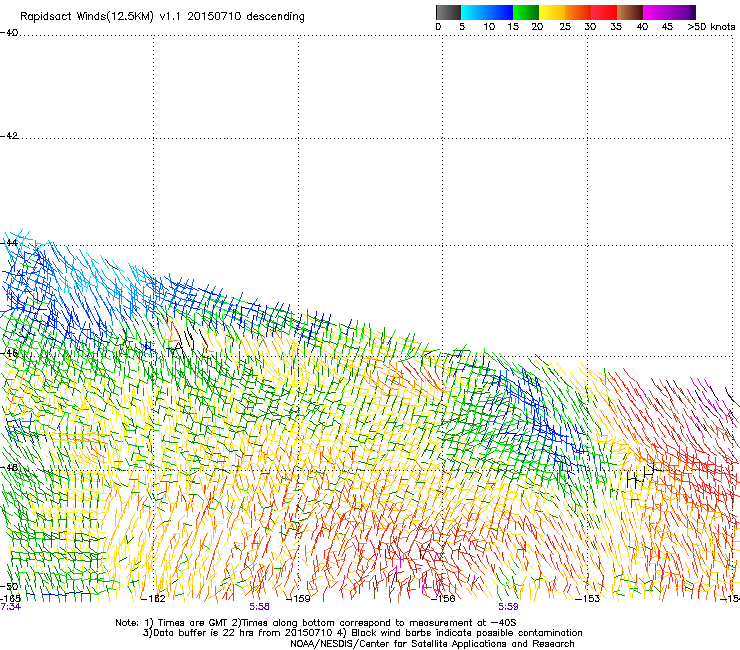The image size is (740, 650).
Task: Click the '-42' latitude axis label
Action: (9, 136)
